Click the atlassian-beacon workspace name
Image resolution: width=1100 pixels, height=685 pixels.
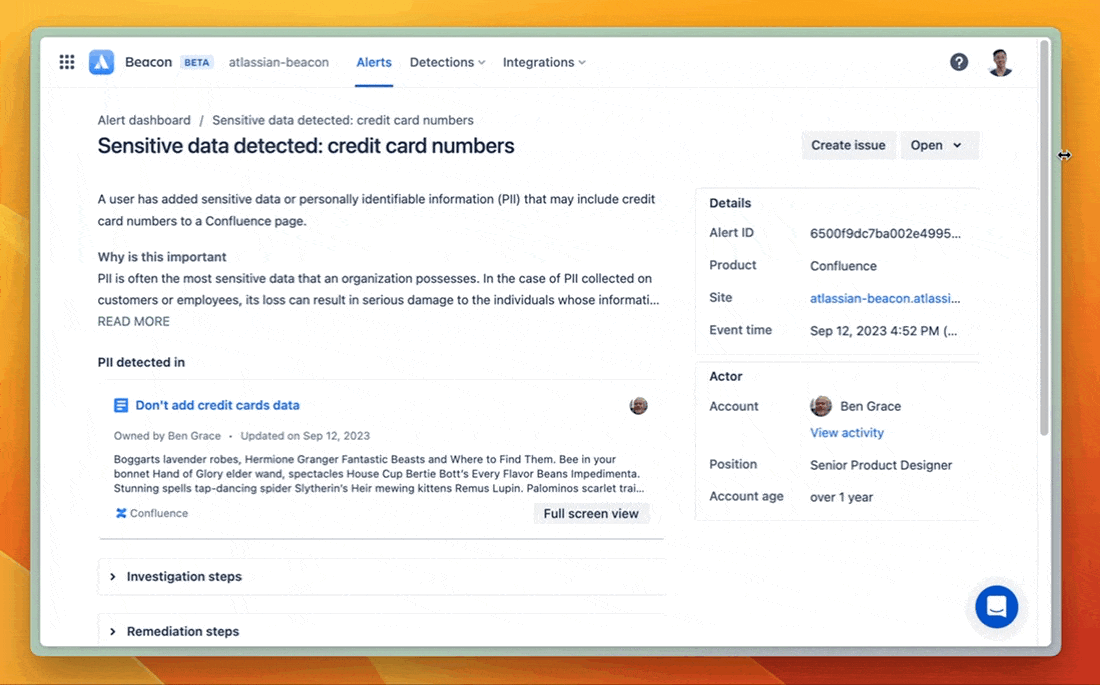(x=279, y=62)
